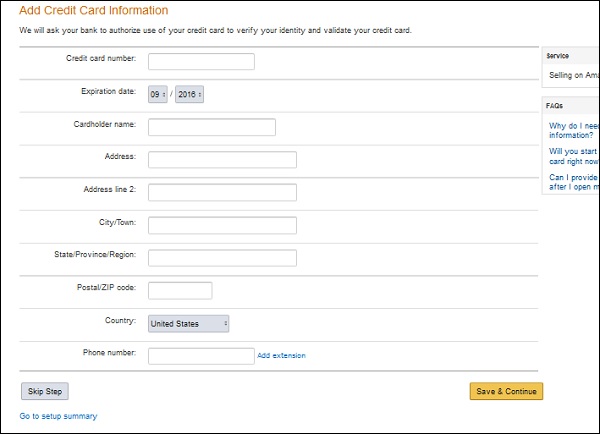The height and width of the screenshot is (434, 600).
Task: Expand the Country dropdown
Action: pos(189,324)
